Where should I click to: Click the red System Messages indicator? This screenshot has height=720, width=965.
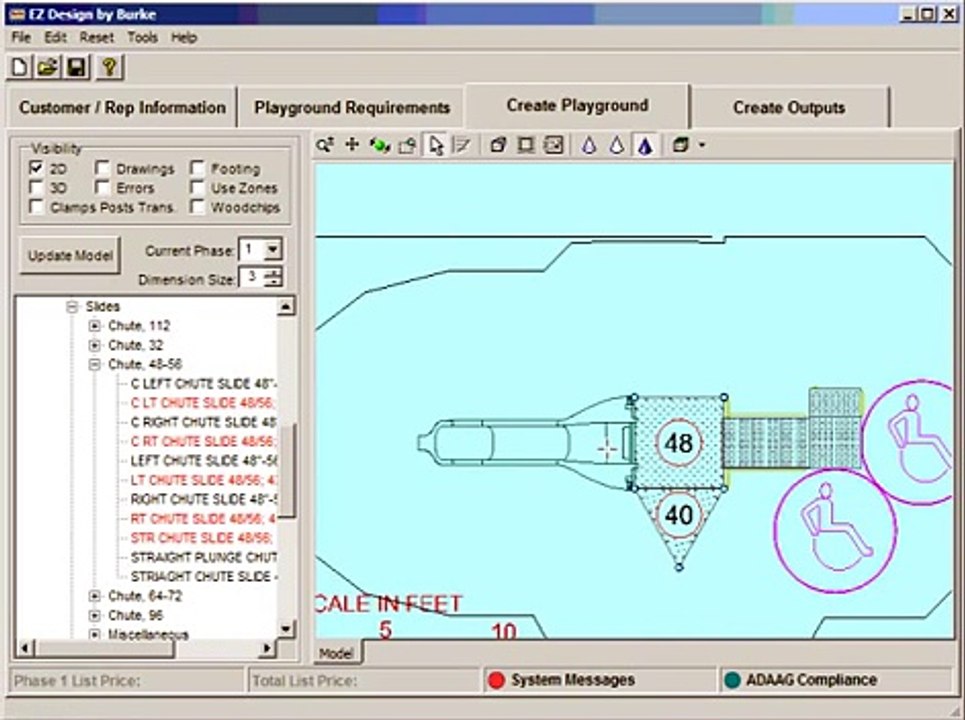(x=496, y=680)
